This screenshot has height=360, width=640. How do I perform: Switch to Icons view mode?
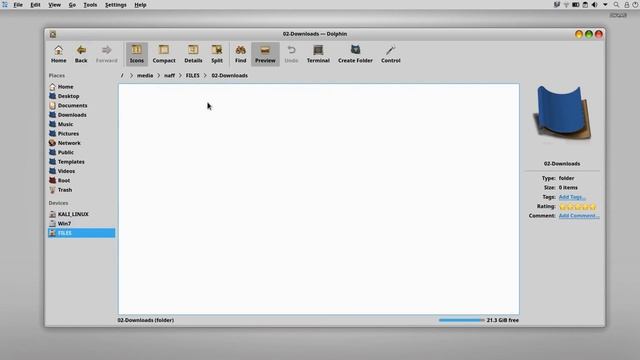137,54
